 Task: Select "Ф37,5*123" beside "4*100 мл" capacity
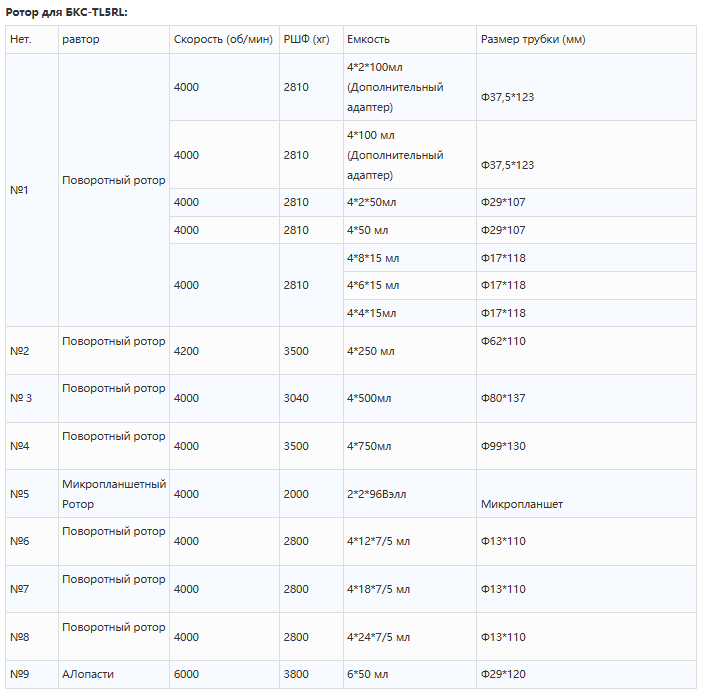point(507,165)
